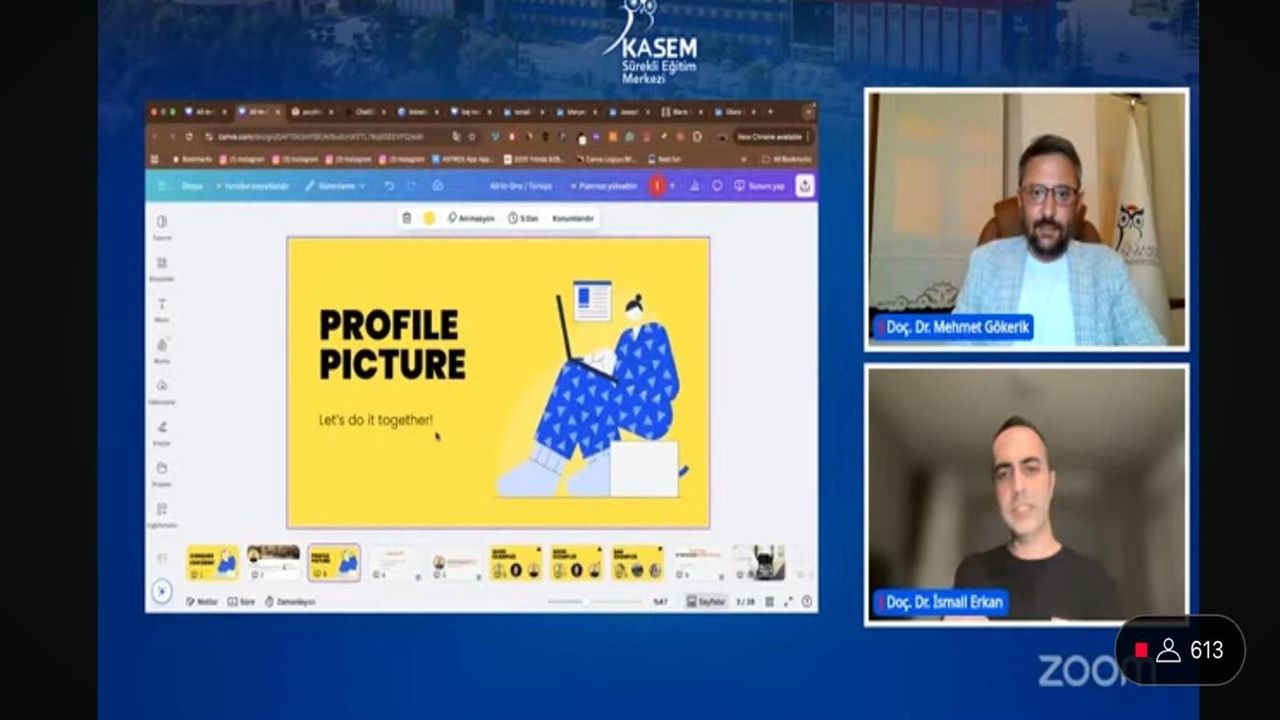Open the Yüklemeler uploads panel
This screenshot has width=1280, height=720.
click(x=162, y=390)
